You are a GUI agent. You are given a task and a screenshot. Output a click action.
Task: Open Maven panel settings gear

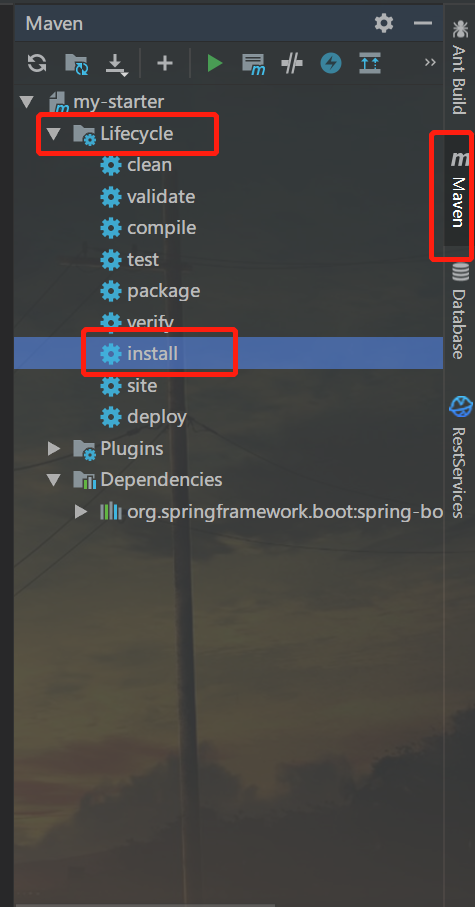(384, 23)
